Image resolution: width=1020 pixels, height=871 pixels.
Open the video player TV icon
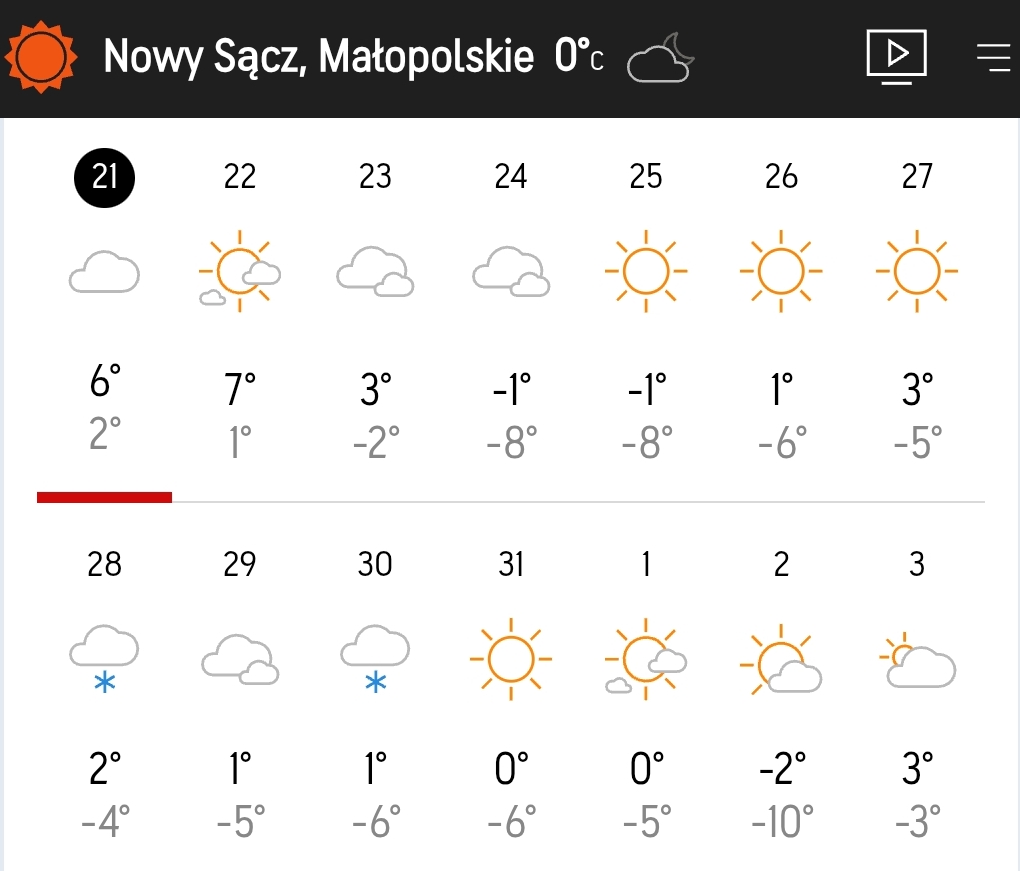896,57
